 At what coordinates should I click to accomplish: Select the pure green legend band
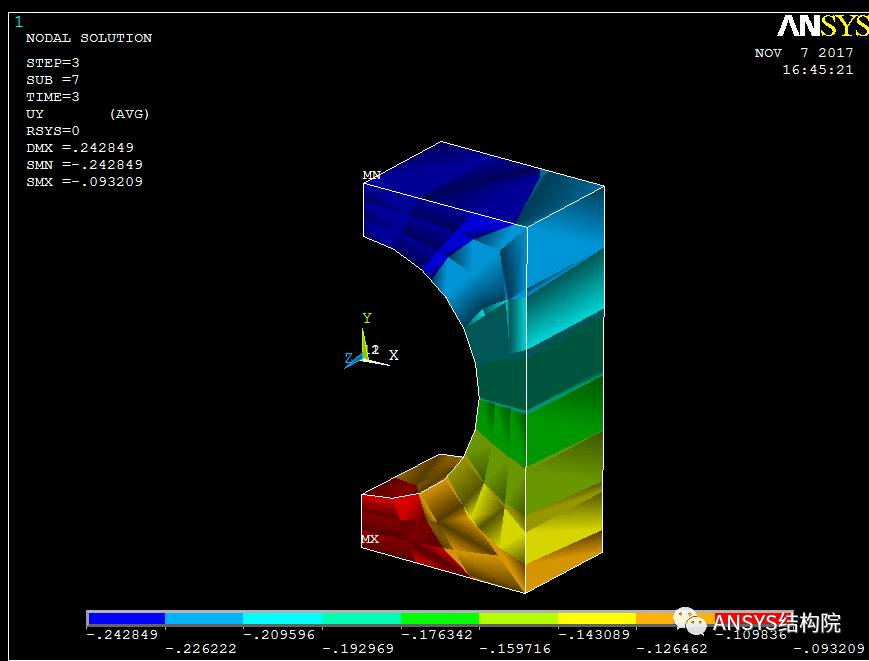[439, 618]
